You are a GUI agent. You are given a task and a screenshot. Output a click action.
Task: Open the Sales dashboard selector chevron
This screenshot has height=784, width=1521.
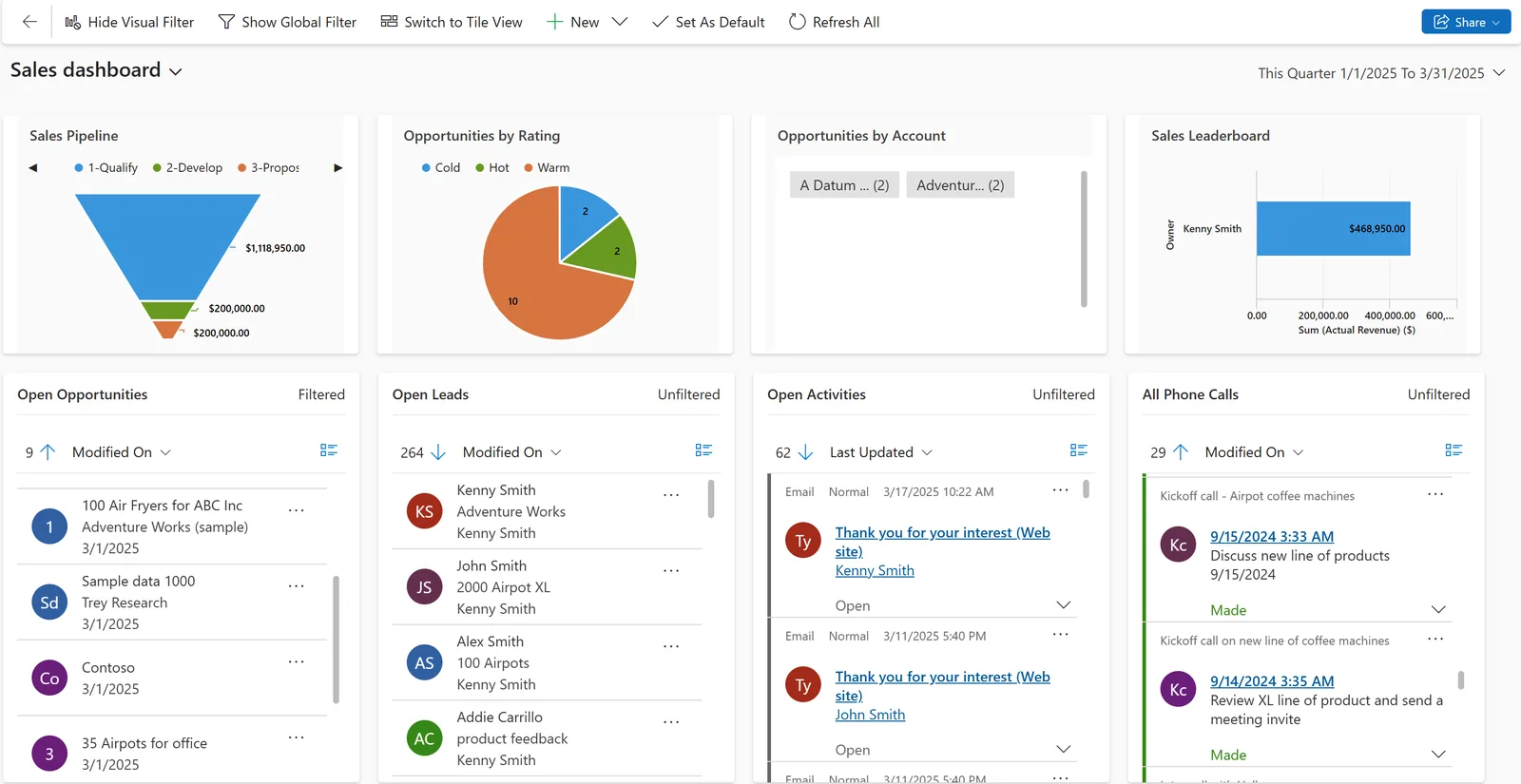[176, 71]
